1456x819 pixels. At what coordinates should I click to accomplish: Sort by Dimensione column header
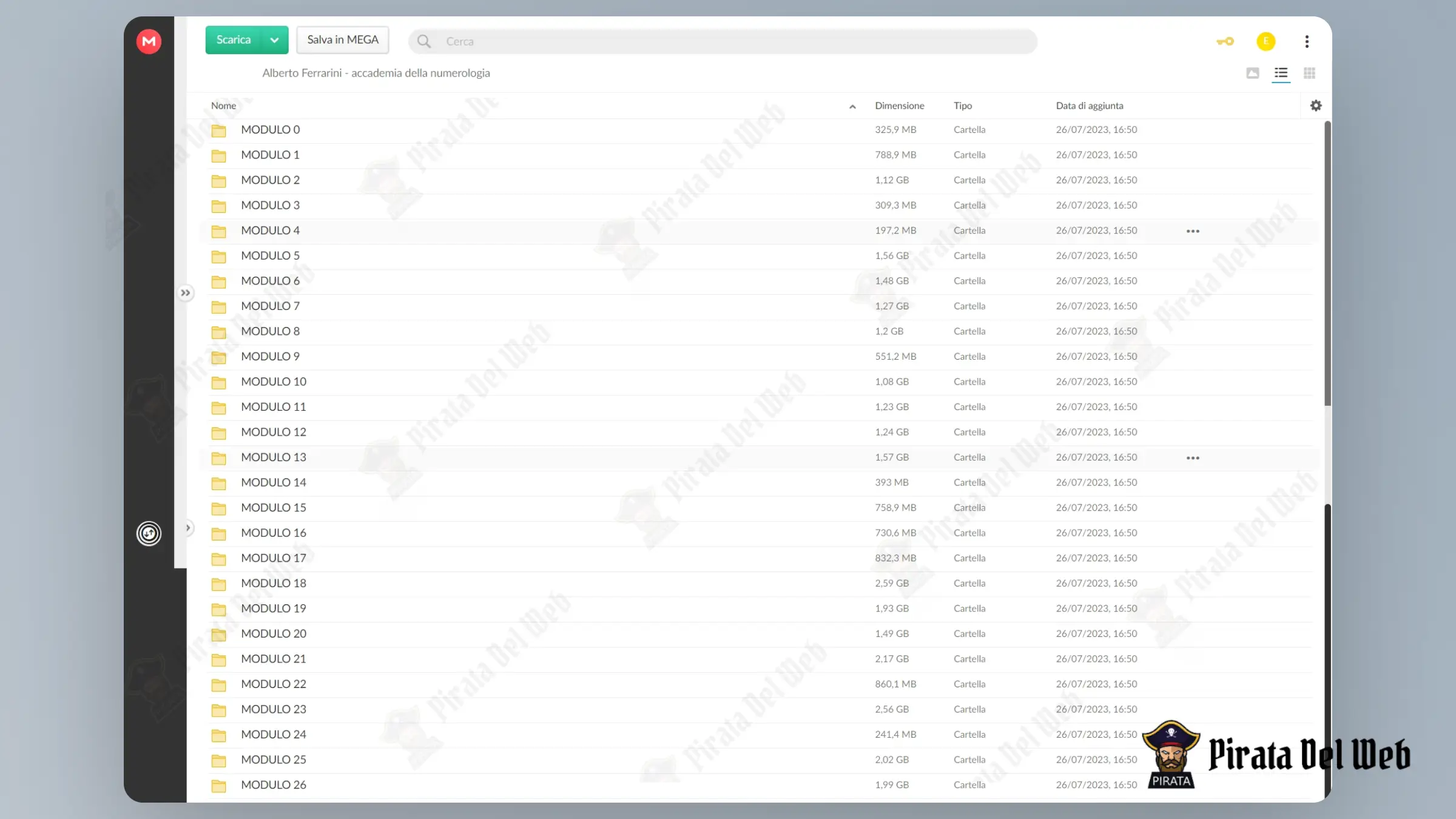pos(899,106)
